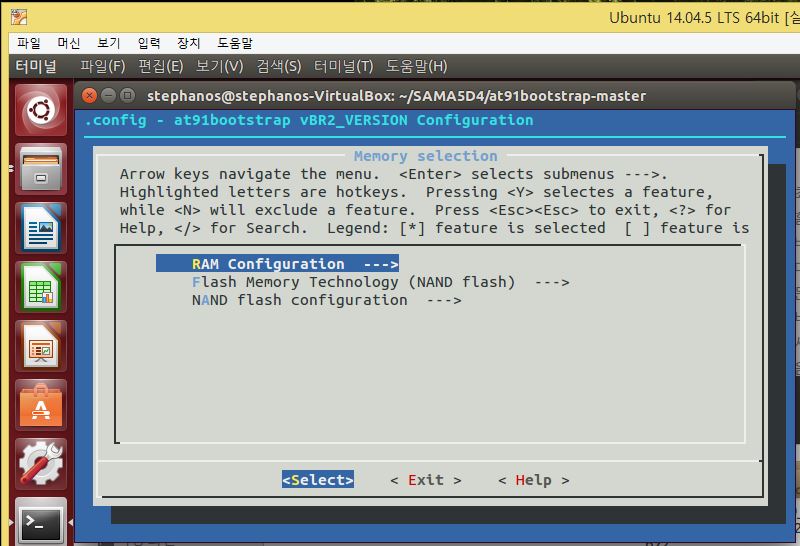
Task: Enter the RAM Configuration submenu
Action: click(277, 264)
